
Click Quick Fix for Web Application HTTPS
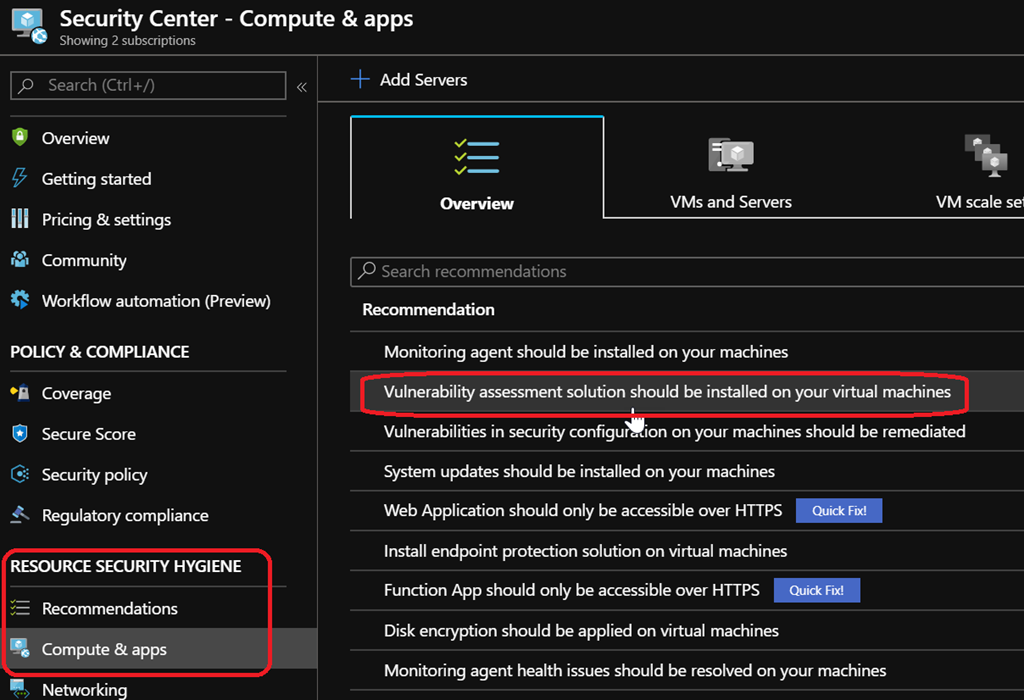click(838, 511)
